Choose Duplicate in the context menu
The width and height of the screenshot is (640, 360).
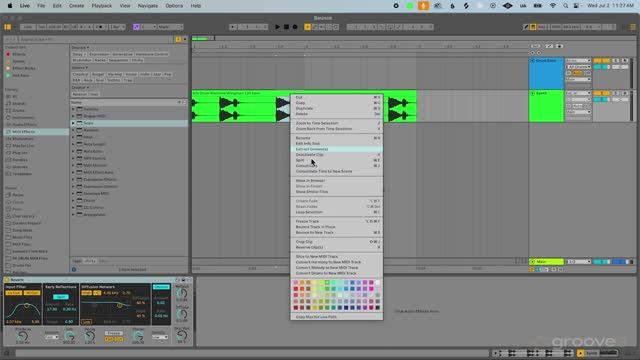[x=337, y=108]
